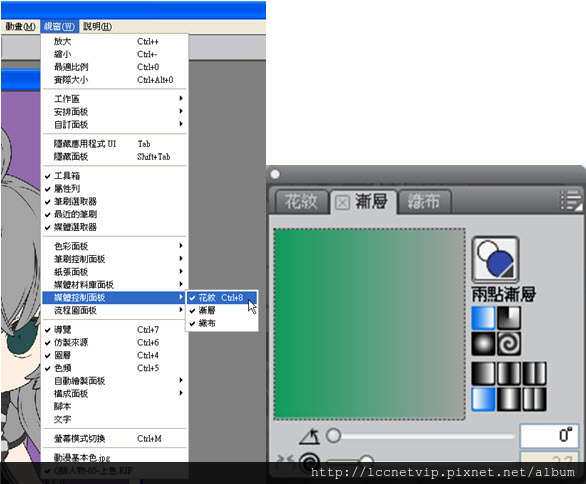586x484 pixels.
Task: Expand the 流程圖面板 submenu
Action: coord(114,310)
